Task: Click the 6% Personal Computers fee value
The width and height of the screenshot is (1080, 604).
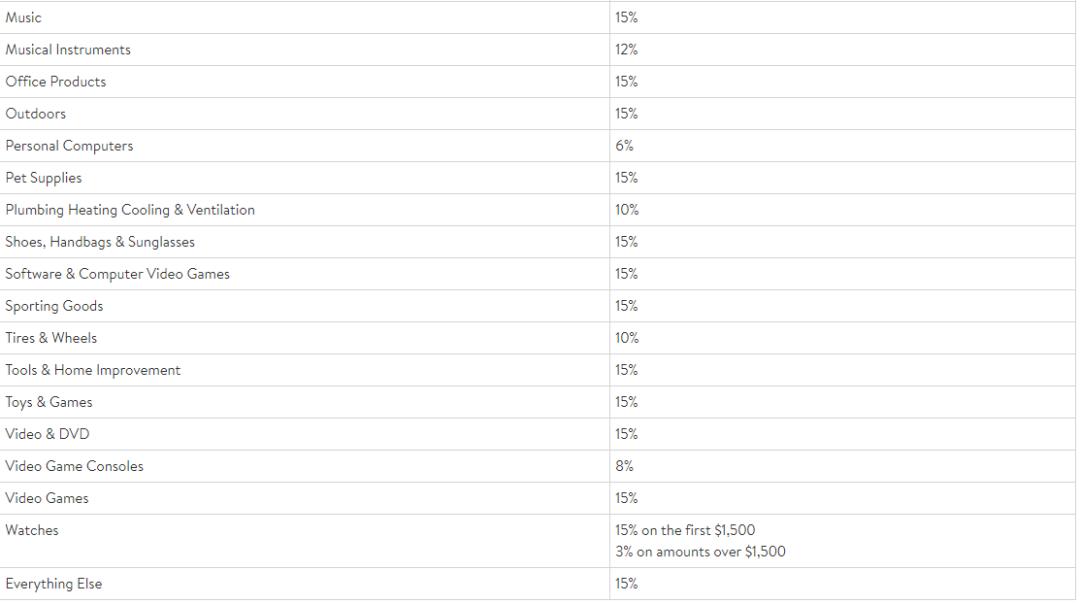Action: [x=624, y=146]
